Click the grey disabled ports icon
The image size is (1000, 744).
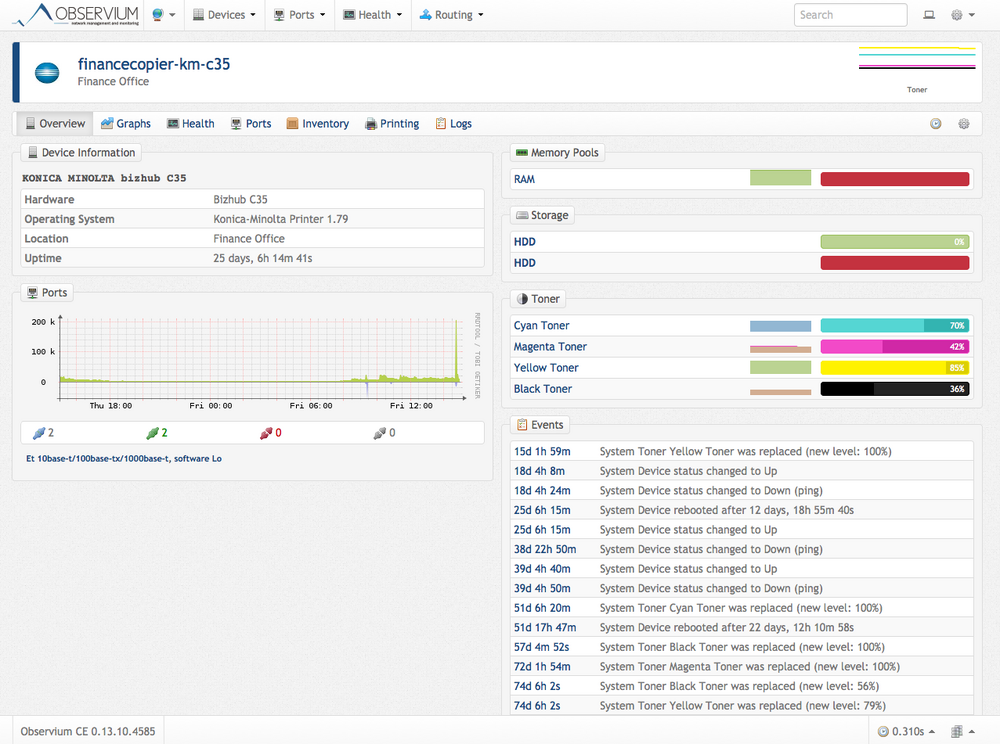(379, 433)
